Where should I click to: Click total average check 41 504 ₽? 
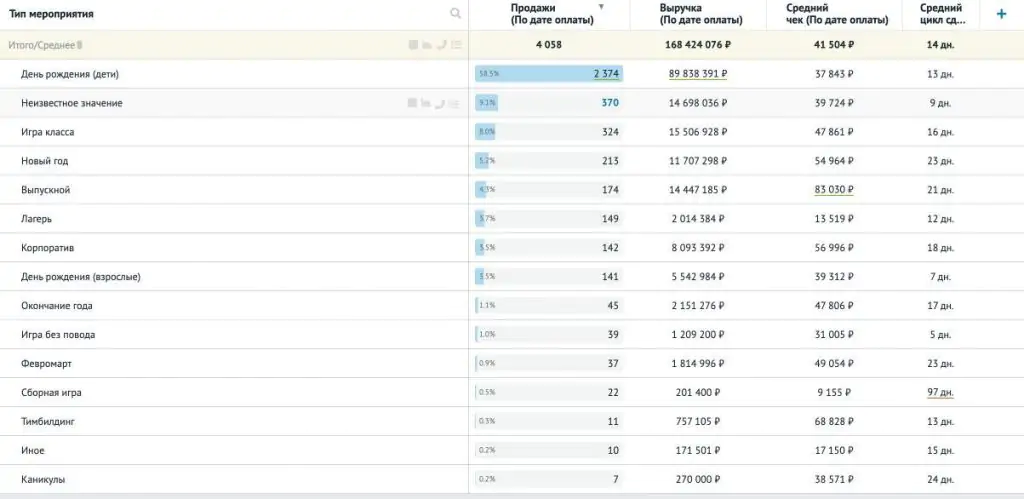click(x=834, y=45)
